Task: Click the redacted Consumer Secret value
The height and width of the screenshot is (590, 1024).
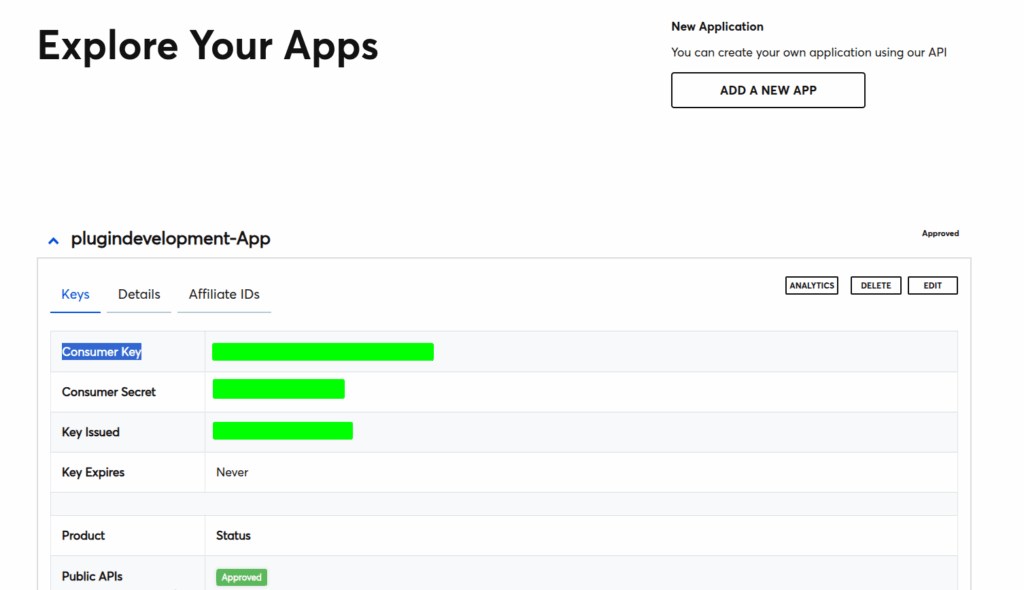Action: [278, 389]
